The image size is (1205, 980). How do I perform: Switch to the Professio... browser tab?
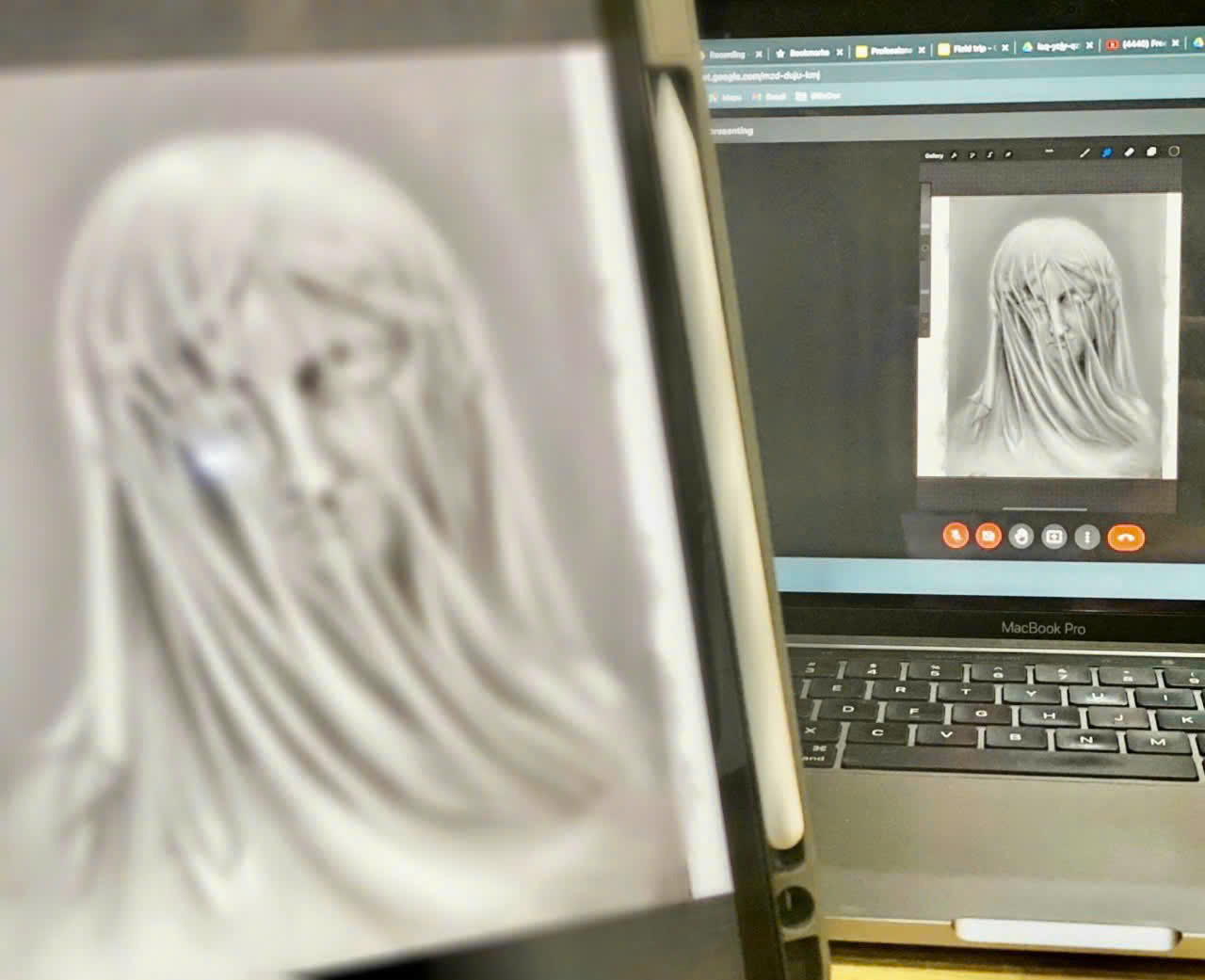890,51
